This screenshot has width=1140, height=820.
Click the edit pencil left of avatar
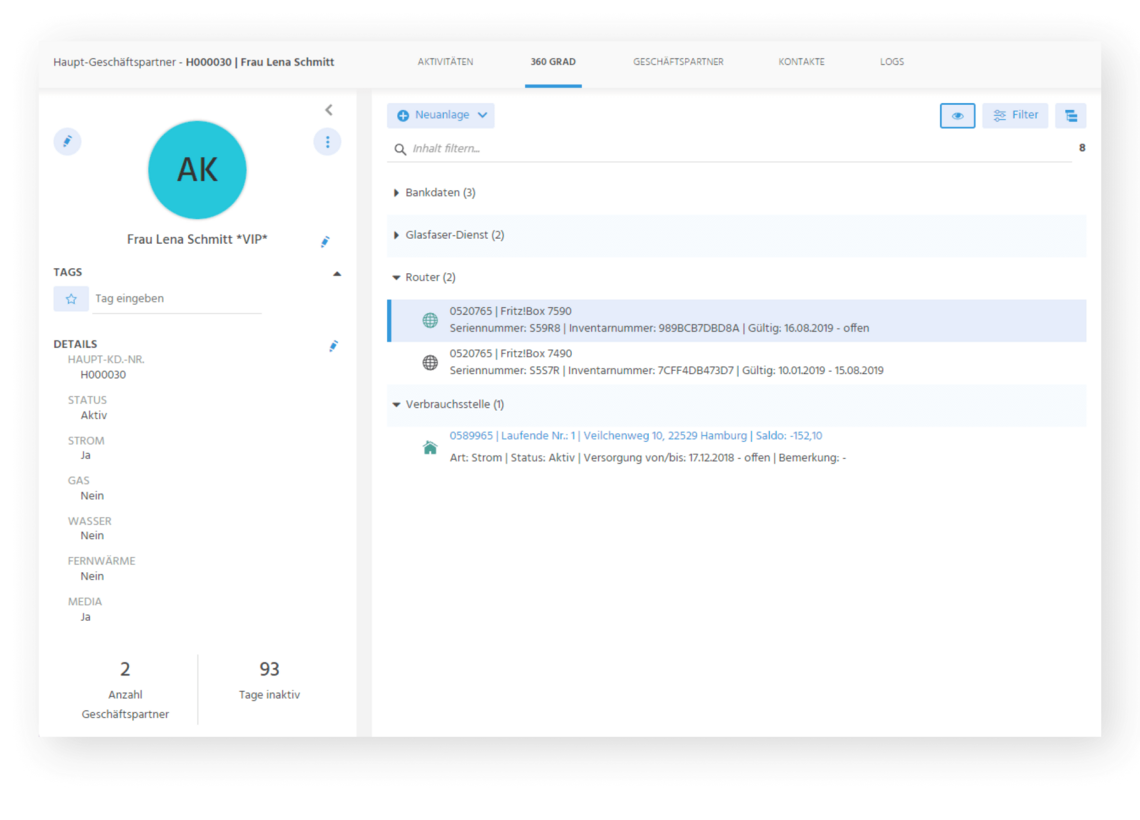point(67,142)
